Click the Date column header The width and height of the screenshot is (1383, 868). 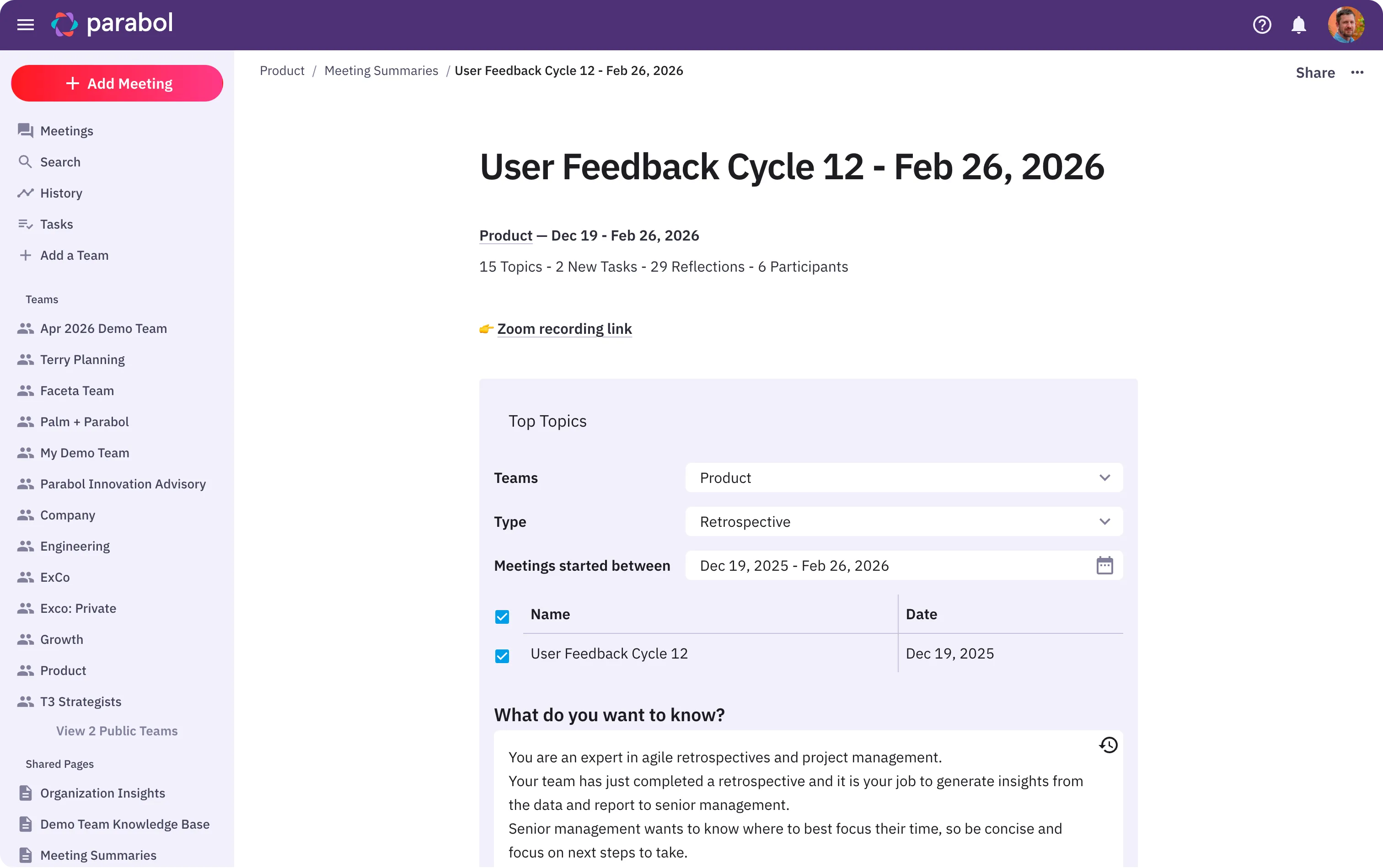point(922,614)
